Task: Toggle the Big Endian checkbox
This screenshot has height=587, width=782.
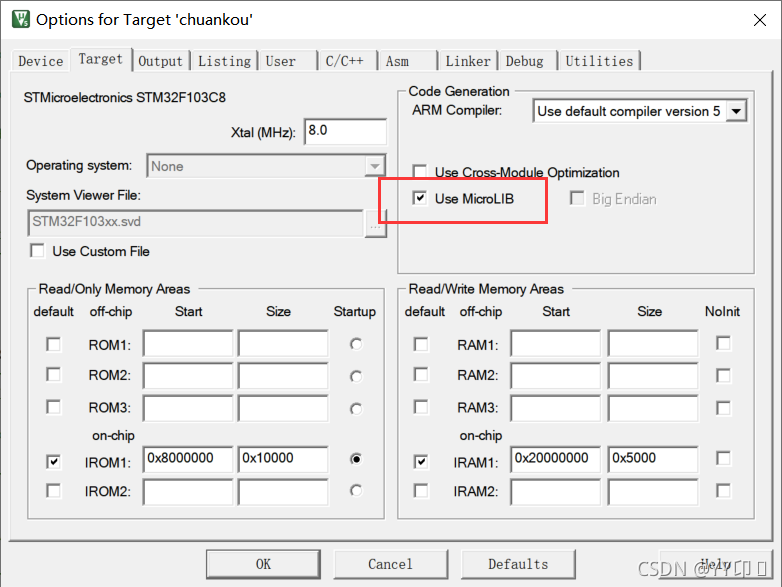Action: [577, 198]
